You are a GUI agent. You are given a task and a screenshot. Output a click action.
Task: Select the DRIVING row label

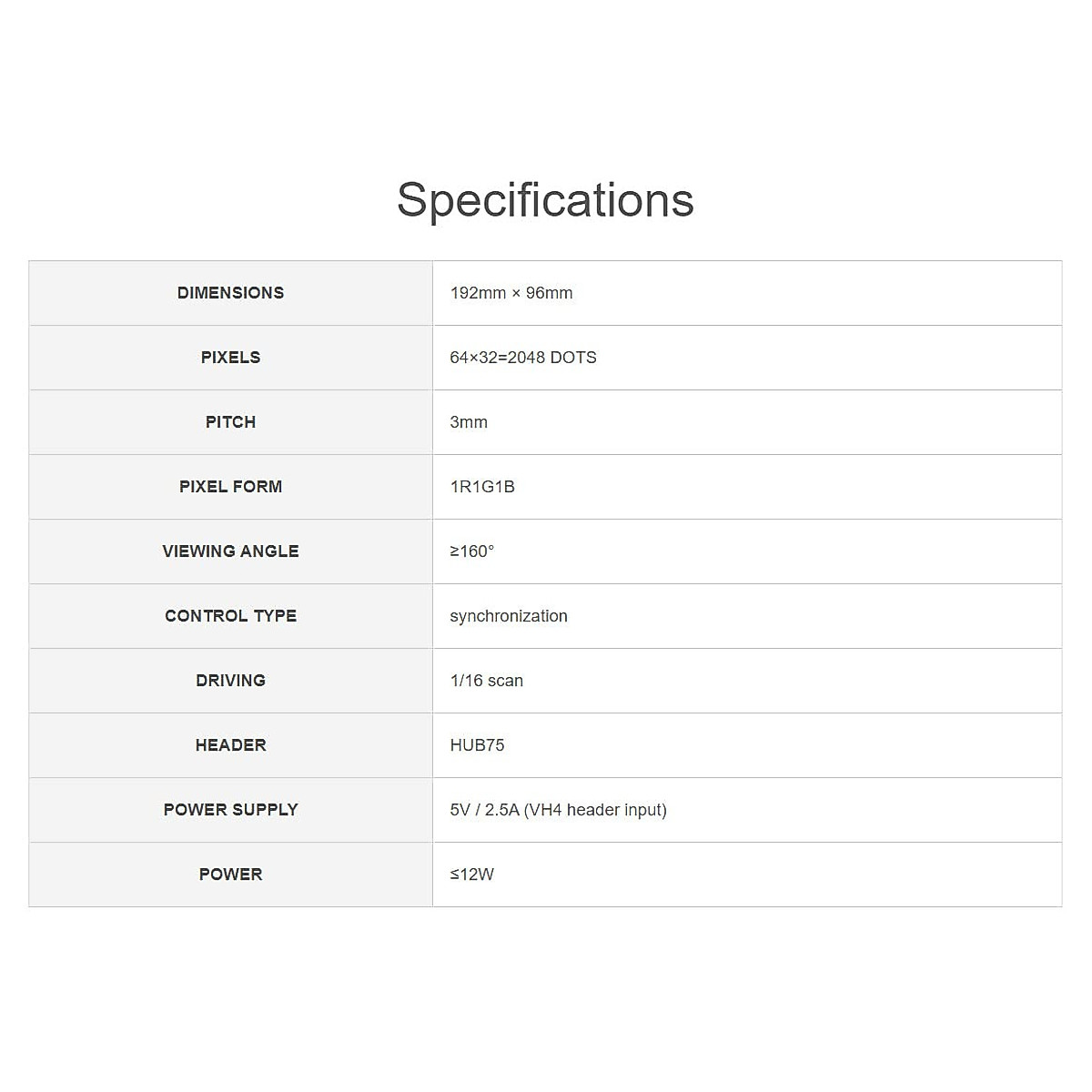230,681
